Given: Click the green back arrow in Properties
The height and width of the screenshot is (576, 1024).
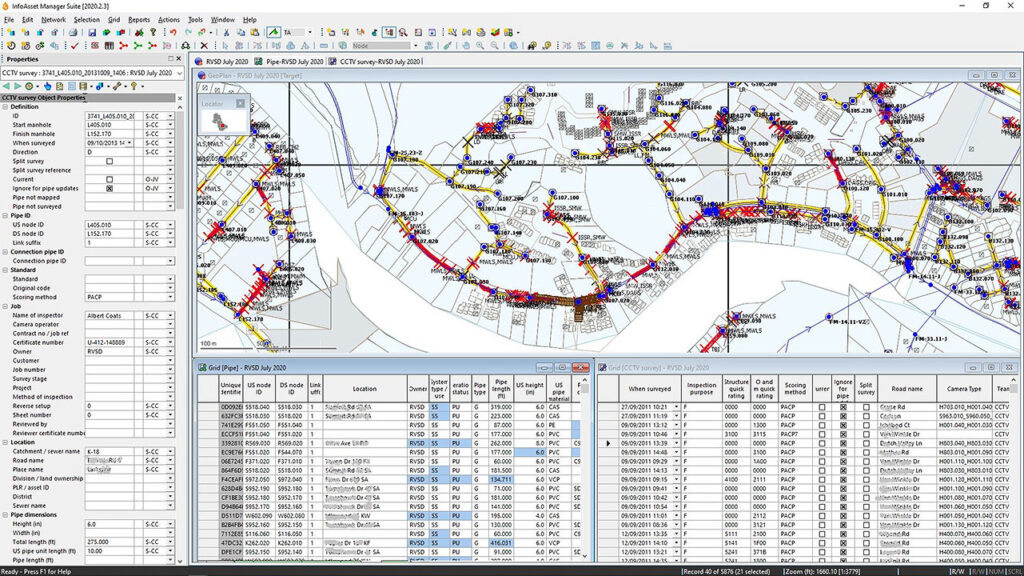Looking at the screenshot, I should 9,86.
